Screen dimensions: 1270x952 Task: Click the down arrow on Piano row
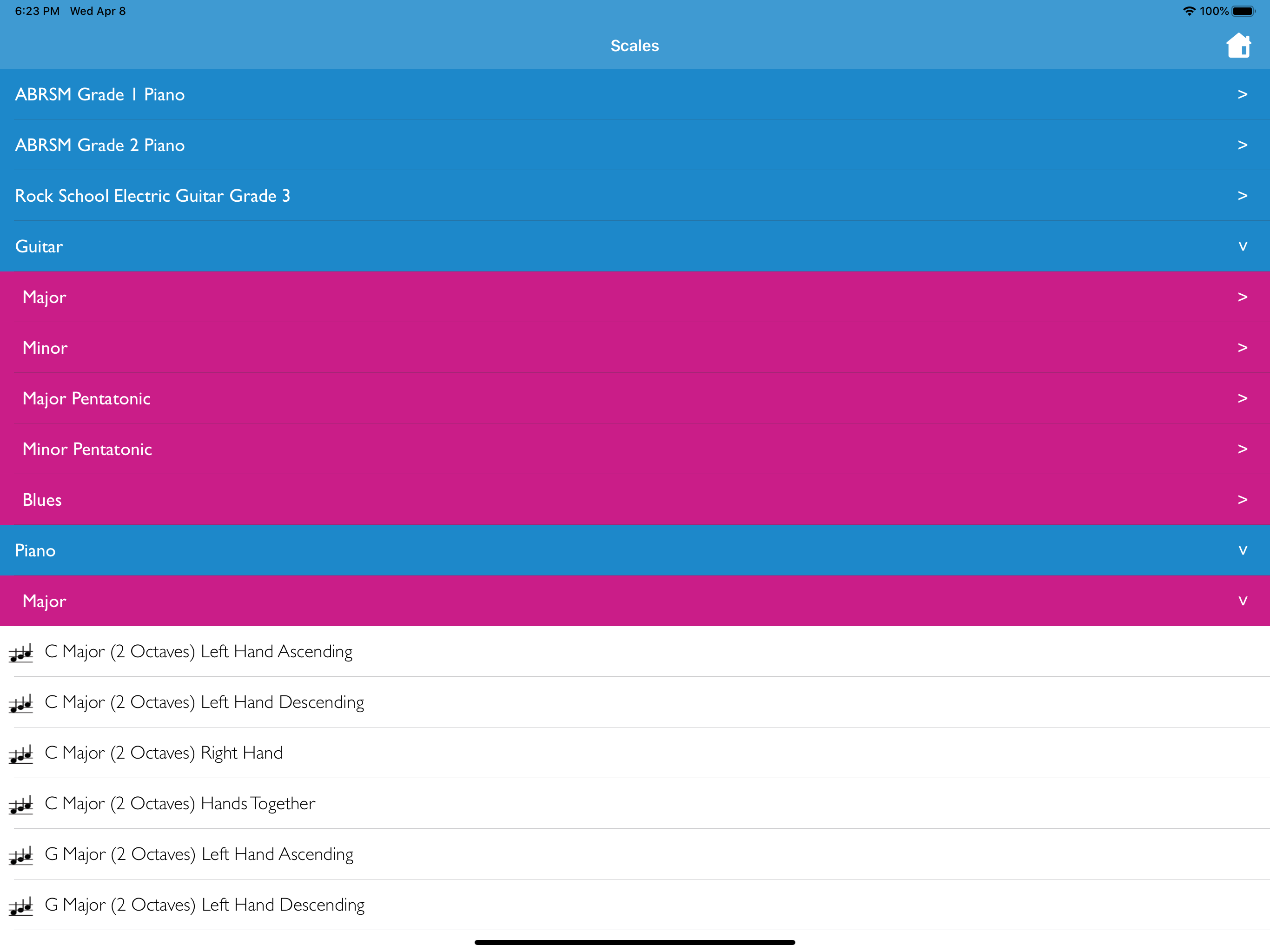[x=1243, y=550]
